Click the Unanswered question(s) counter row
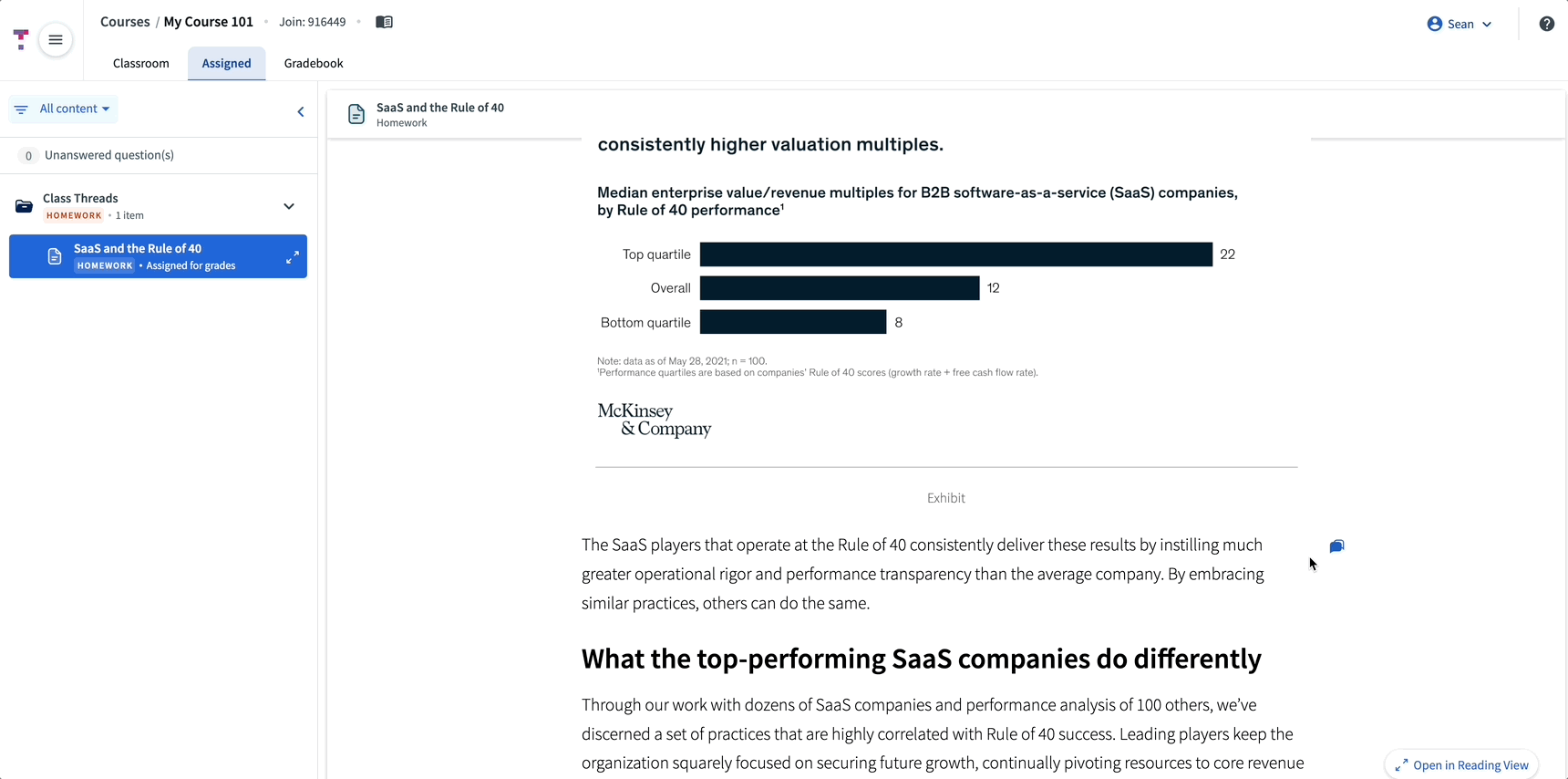Image resolution: width=1568 pixels, height=779 pixels. pos(159,155)
